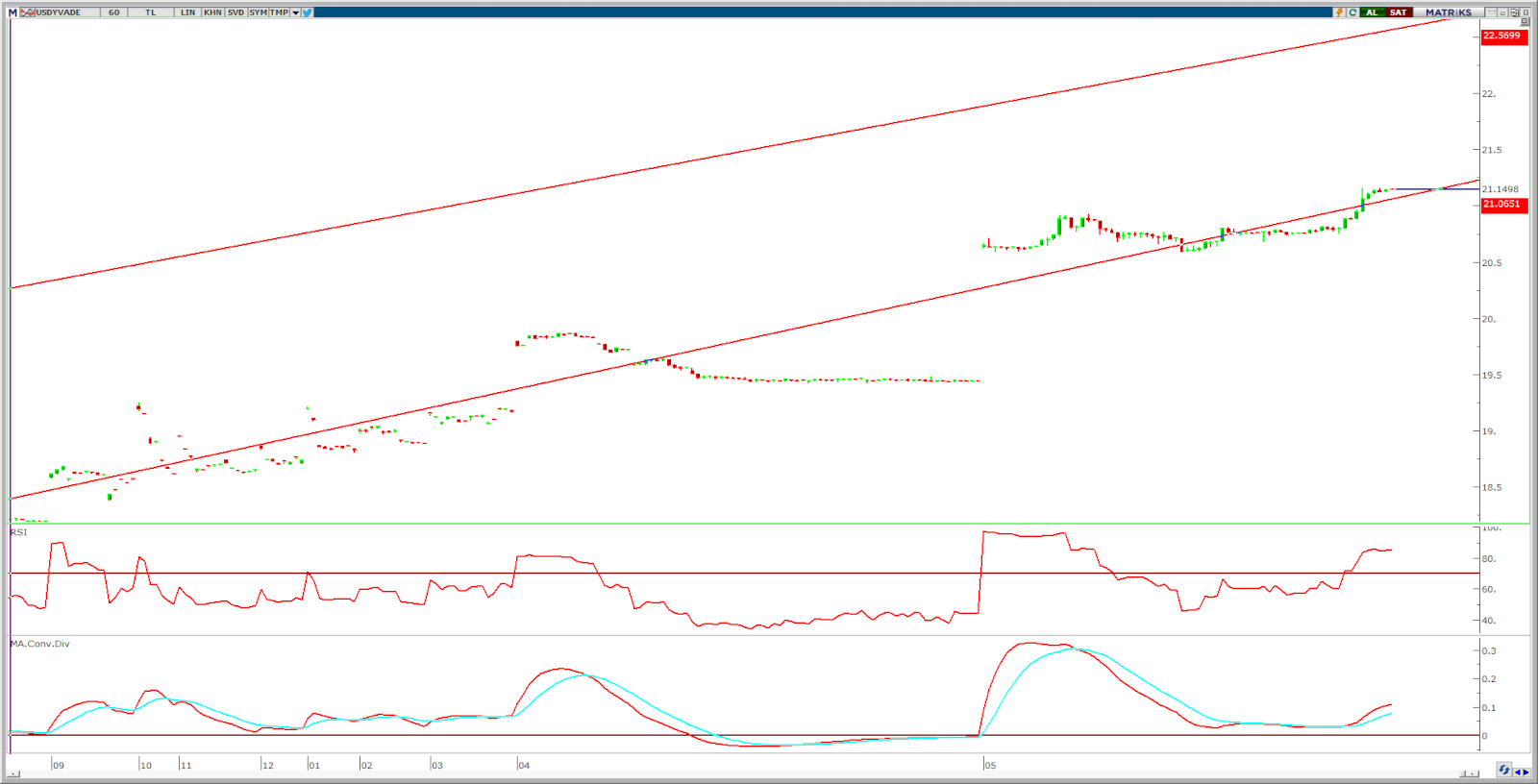Click the orange lightning bolt icon
Image resolution: width=1538 pixels, height=784 pixels.
1339,12
